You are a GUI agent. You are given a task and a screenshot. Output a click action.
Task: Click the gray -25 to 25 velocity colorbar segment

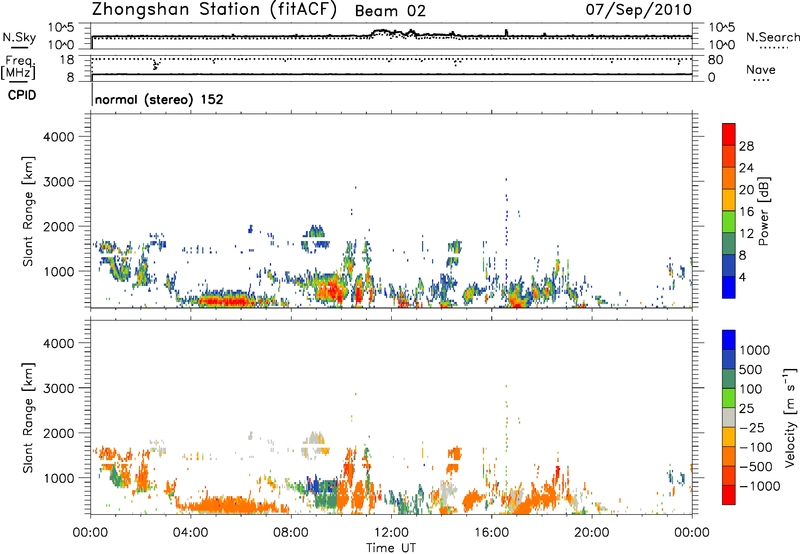point(729,417)
